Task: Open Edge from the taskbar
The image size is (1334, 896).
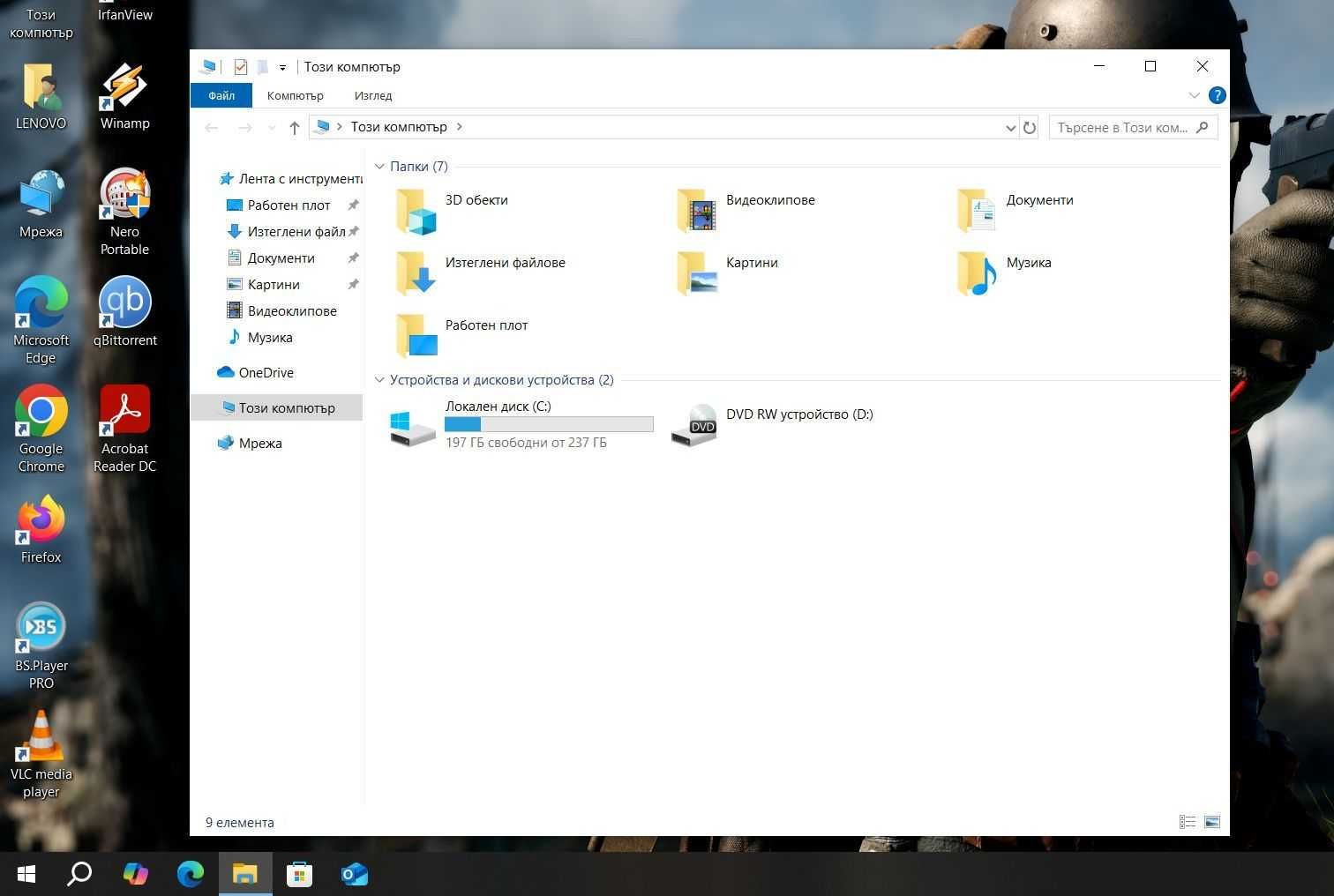Action: 190,874
